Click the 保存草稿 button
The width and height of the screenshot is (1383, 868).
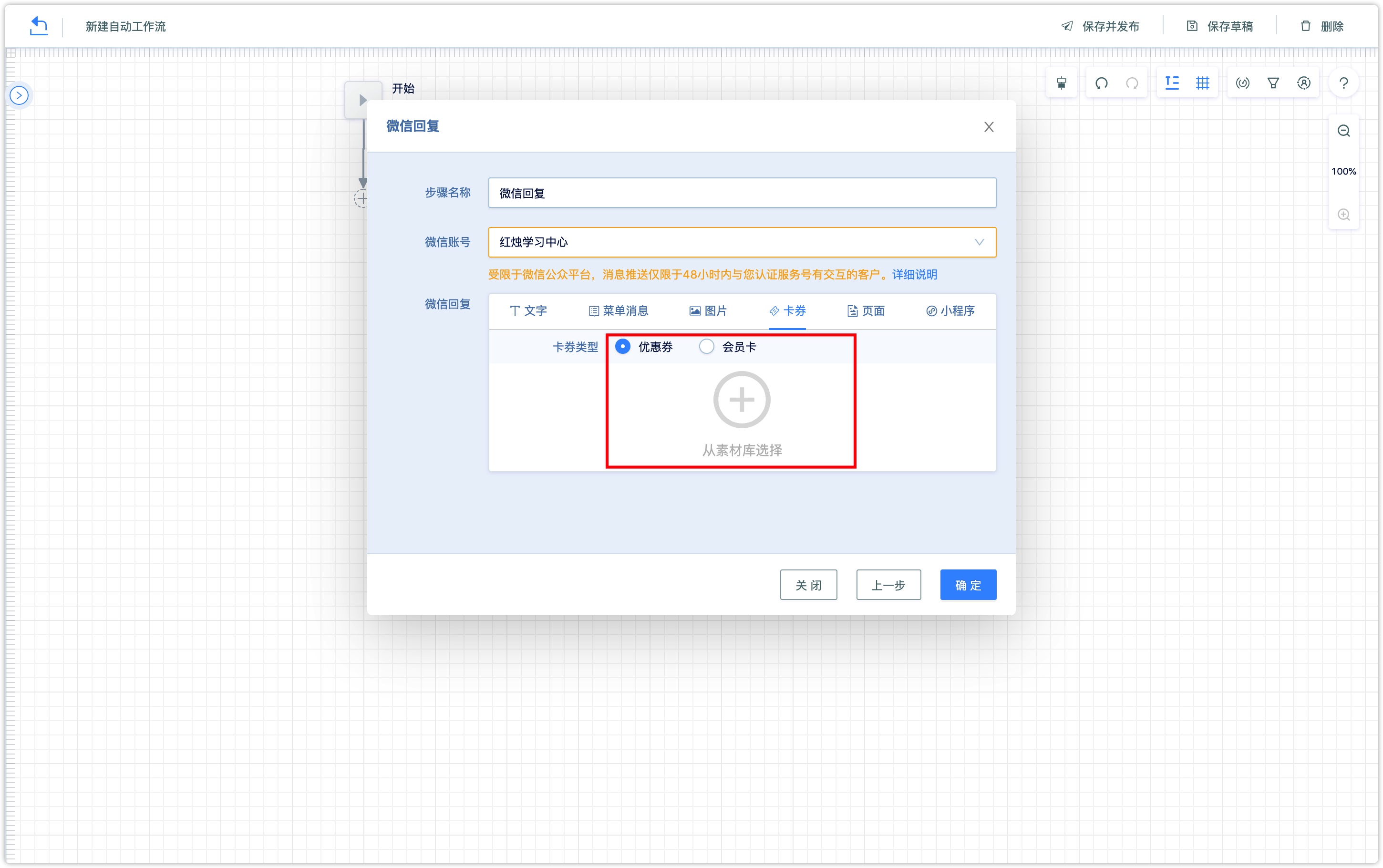1219,26
